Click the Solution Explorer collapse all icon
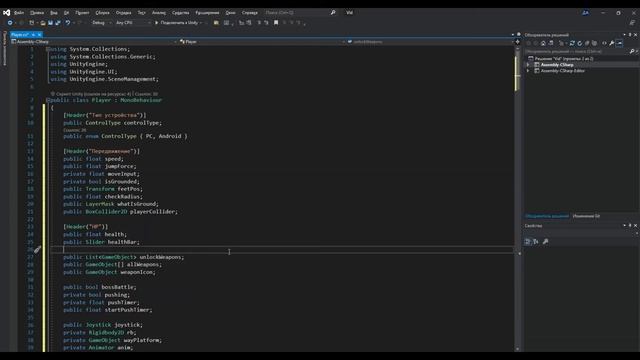Viewport: 640px width, 360px height. (587, 43)
